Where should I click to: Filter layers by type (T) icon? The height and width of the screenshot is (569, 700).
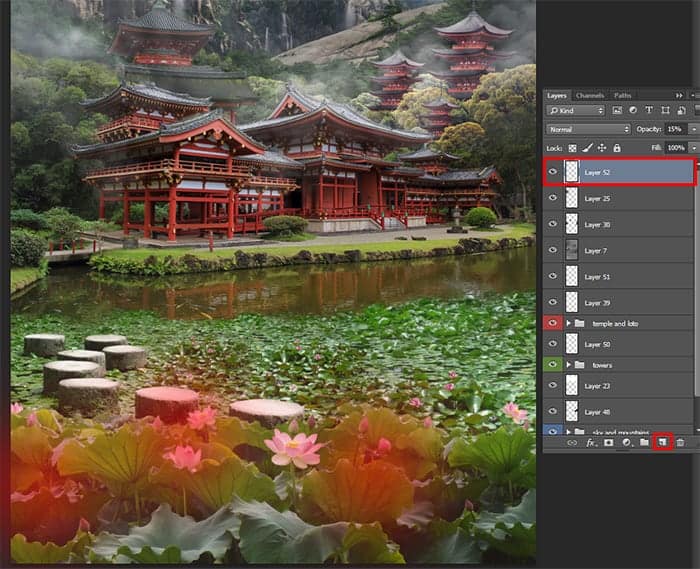point(649,110)
